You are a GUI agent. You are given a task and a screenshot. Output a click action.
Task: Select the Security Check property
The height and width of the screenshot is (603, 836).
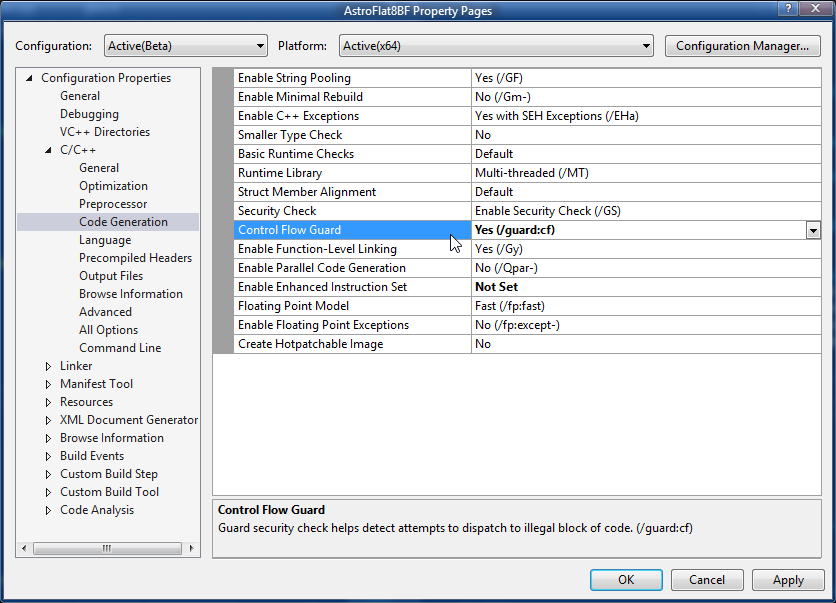(352, 211)
